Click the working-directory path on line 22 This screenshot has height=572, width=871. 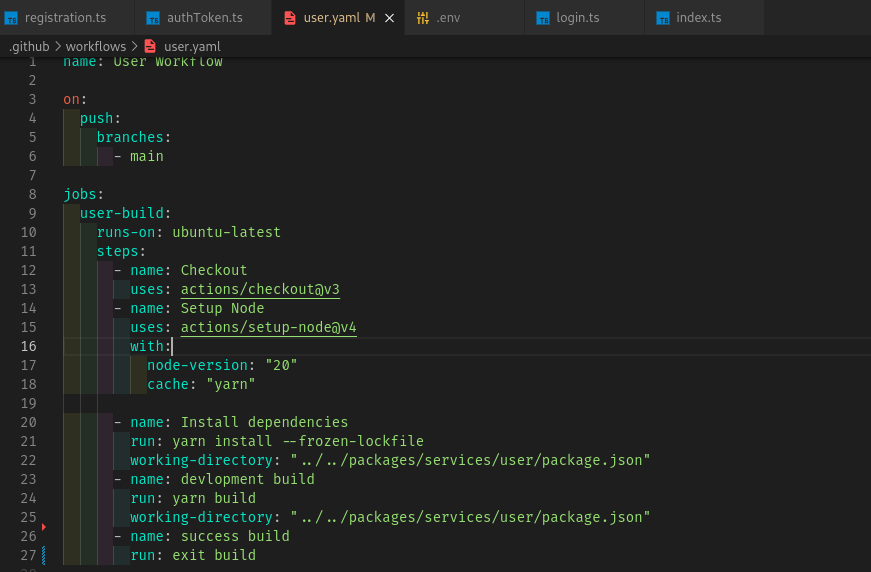click(x=470, y=460)
